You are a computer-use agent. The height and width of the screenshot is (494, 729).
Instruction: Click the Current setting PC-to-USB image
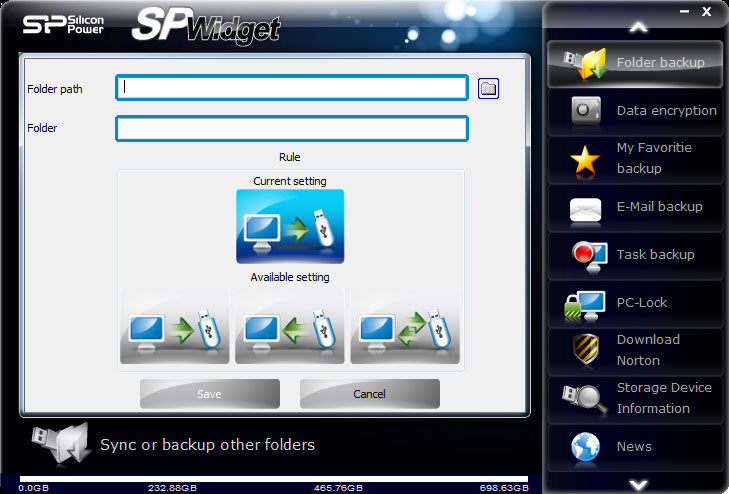click(290, 226)
